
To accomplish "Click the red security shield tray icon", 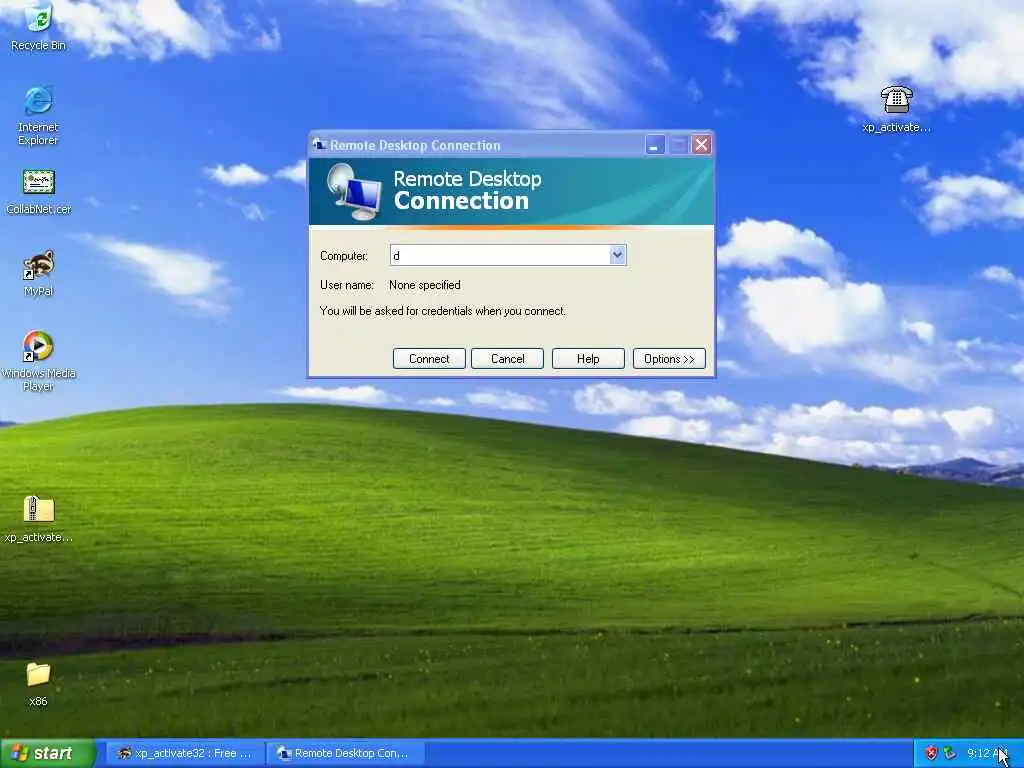I will (x=931, y=753).
